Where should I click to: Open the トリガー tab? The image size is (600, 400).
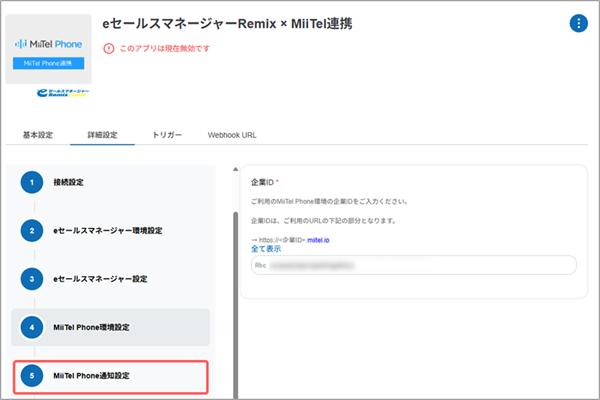167,133
